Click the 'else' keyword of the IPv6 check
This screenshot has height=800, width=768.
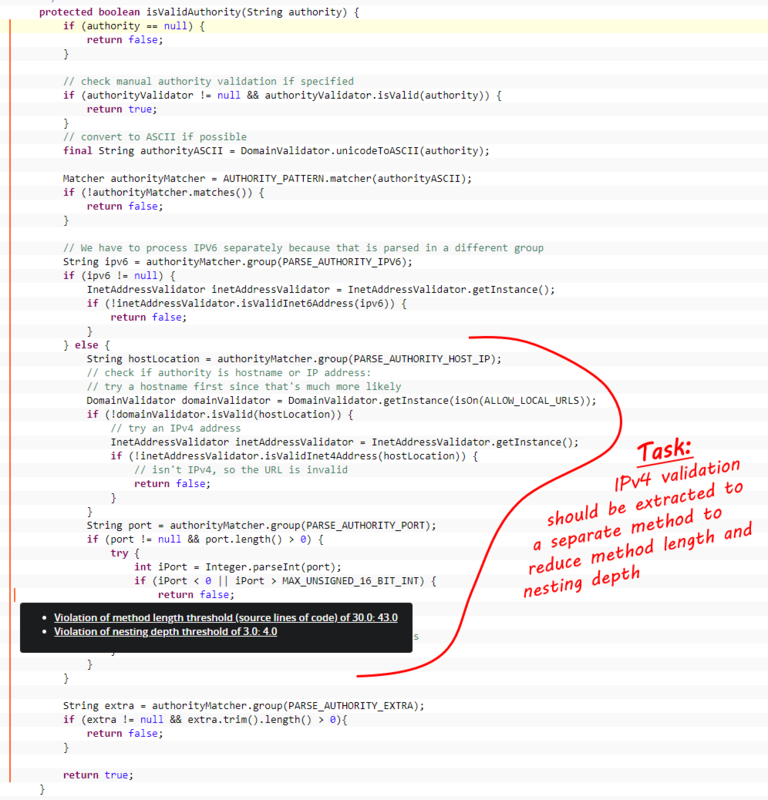(86, 345)
